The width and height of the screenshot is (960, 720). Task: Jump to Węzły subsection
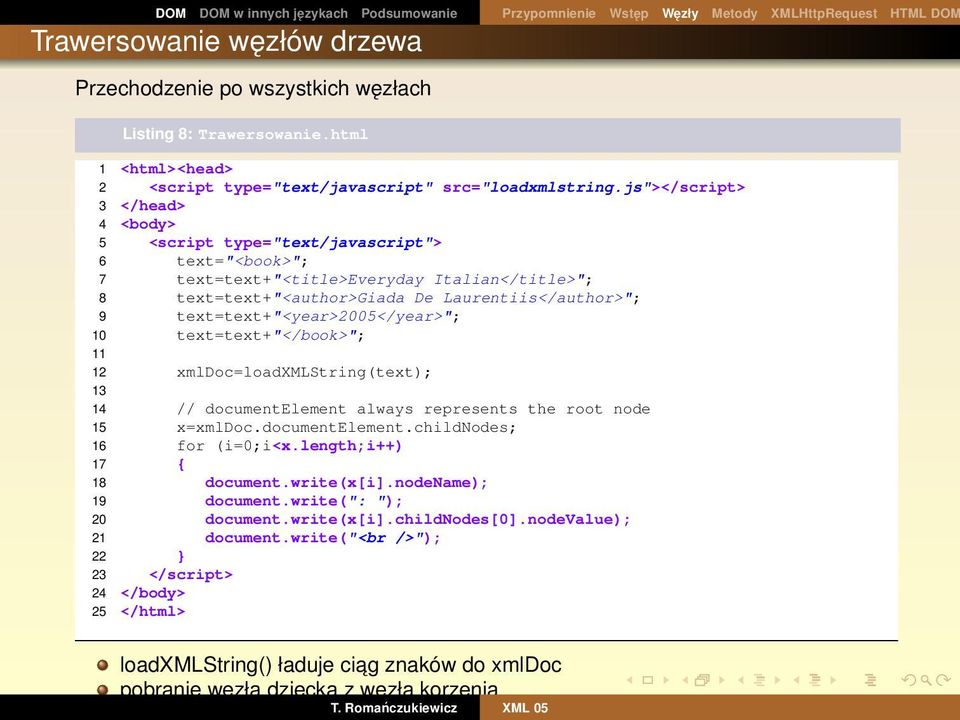(680, 13)
